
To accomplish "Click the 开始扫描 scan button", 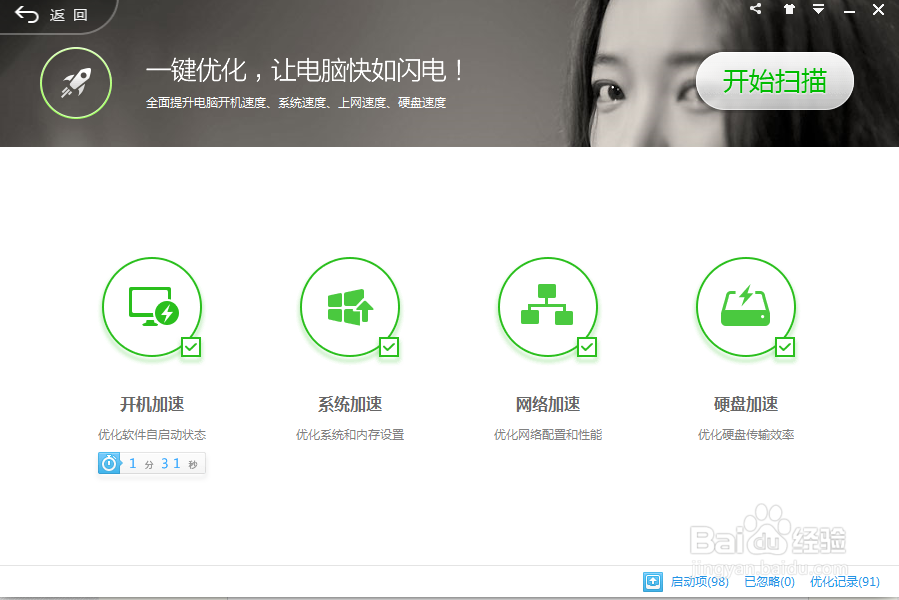I will coord(775,81).
